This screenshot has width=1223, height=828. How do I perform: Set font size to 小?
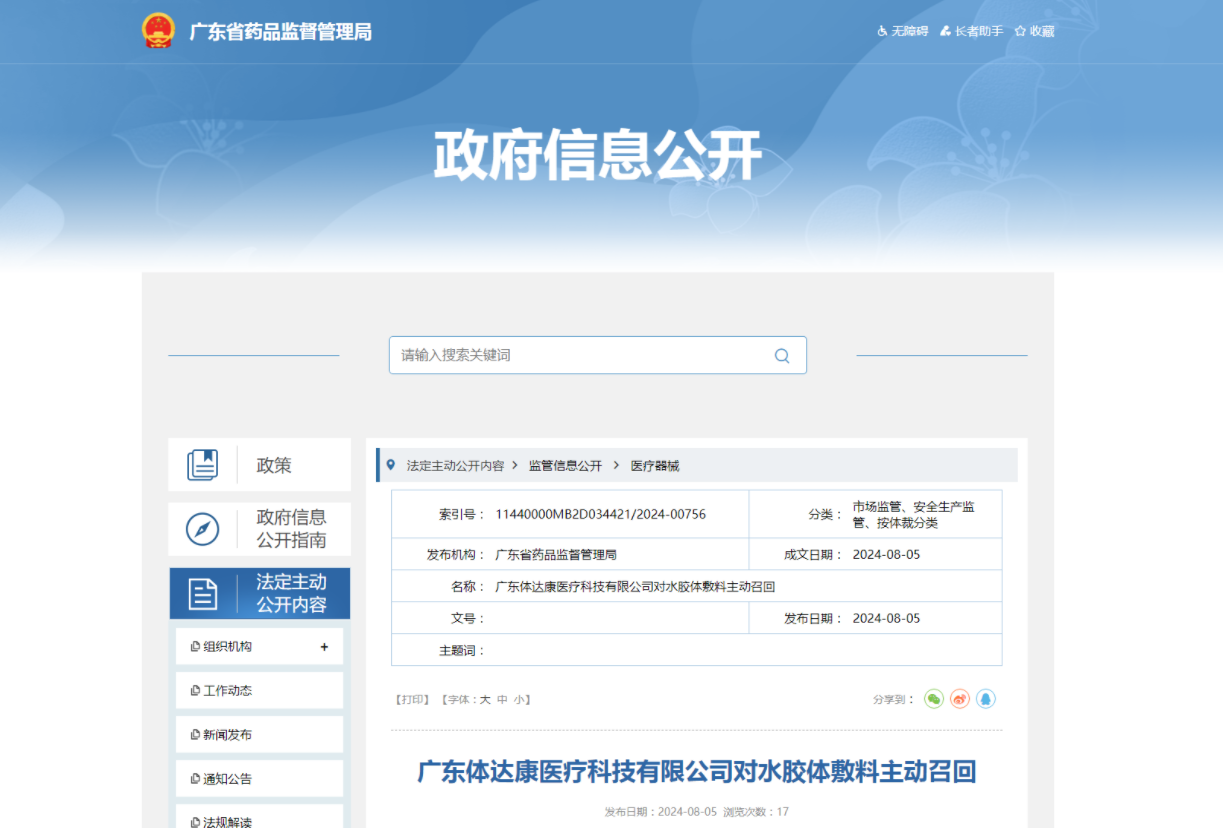[519, 700]
